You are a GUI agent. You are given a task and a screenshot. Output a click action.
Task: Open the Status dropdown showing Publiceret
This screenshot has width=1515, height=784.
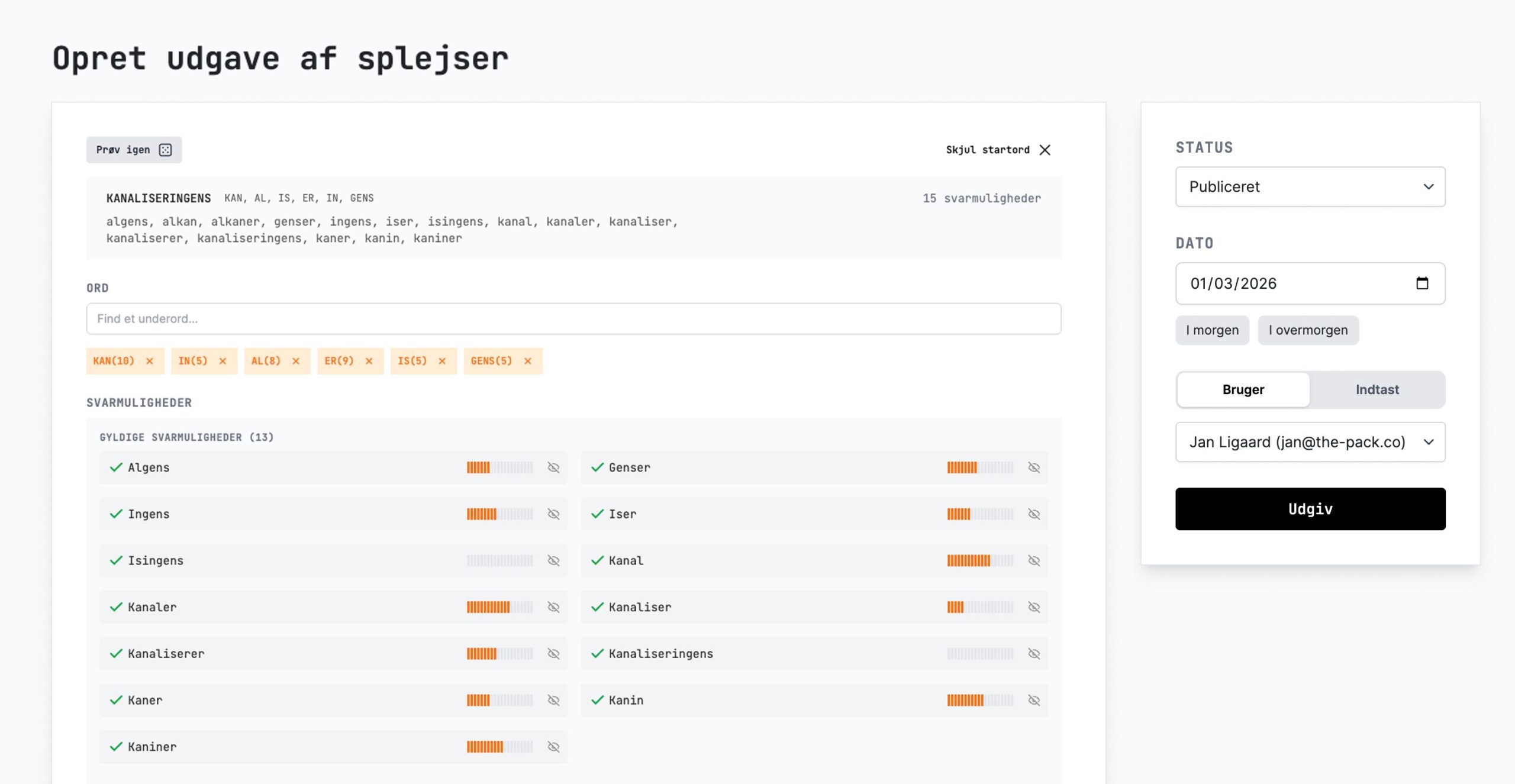click(x=1310, y=187)
